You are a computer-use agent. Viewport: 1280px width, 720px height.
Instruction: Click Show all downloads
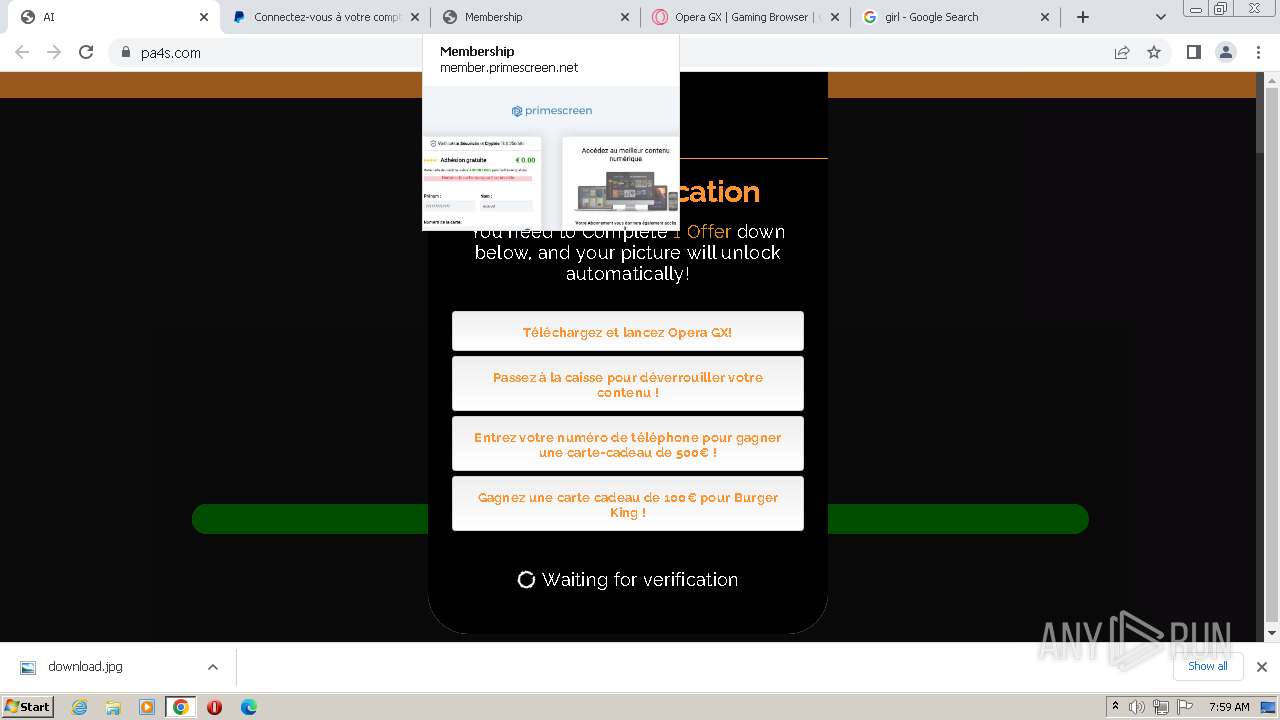pos(1208,666)
